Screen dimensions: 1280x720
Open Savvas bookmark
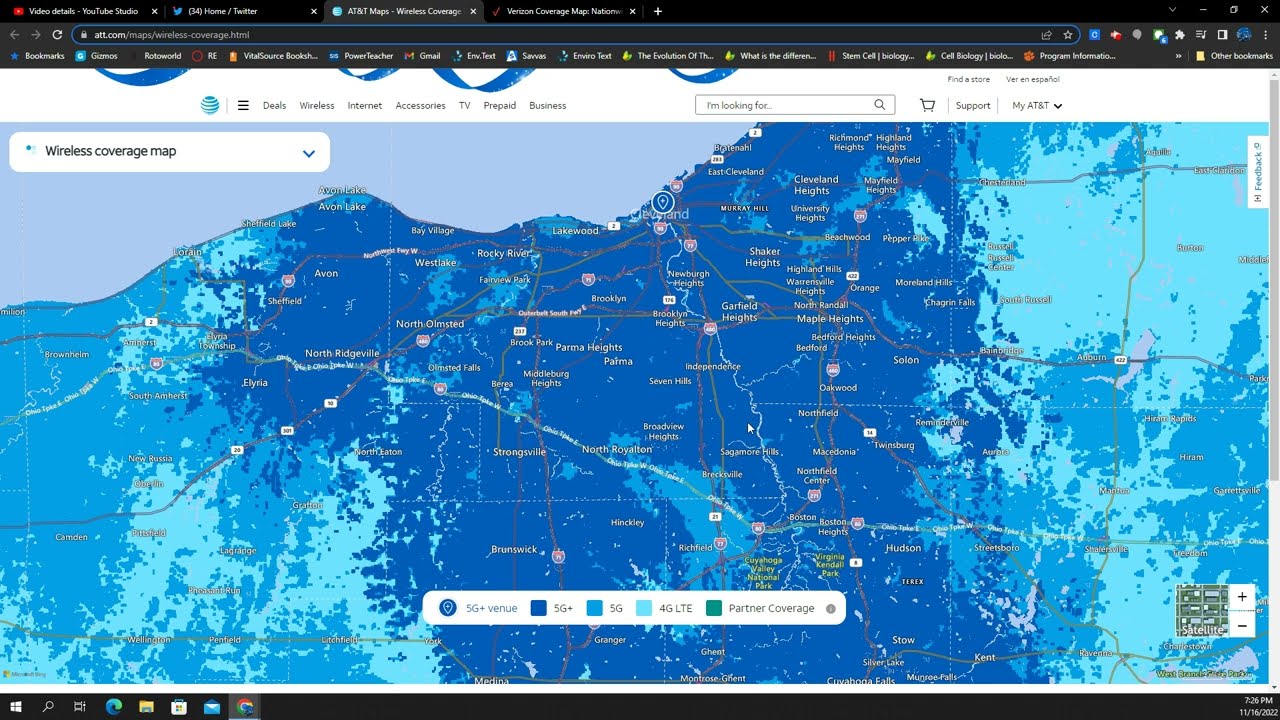pos(527,56)
